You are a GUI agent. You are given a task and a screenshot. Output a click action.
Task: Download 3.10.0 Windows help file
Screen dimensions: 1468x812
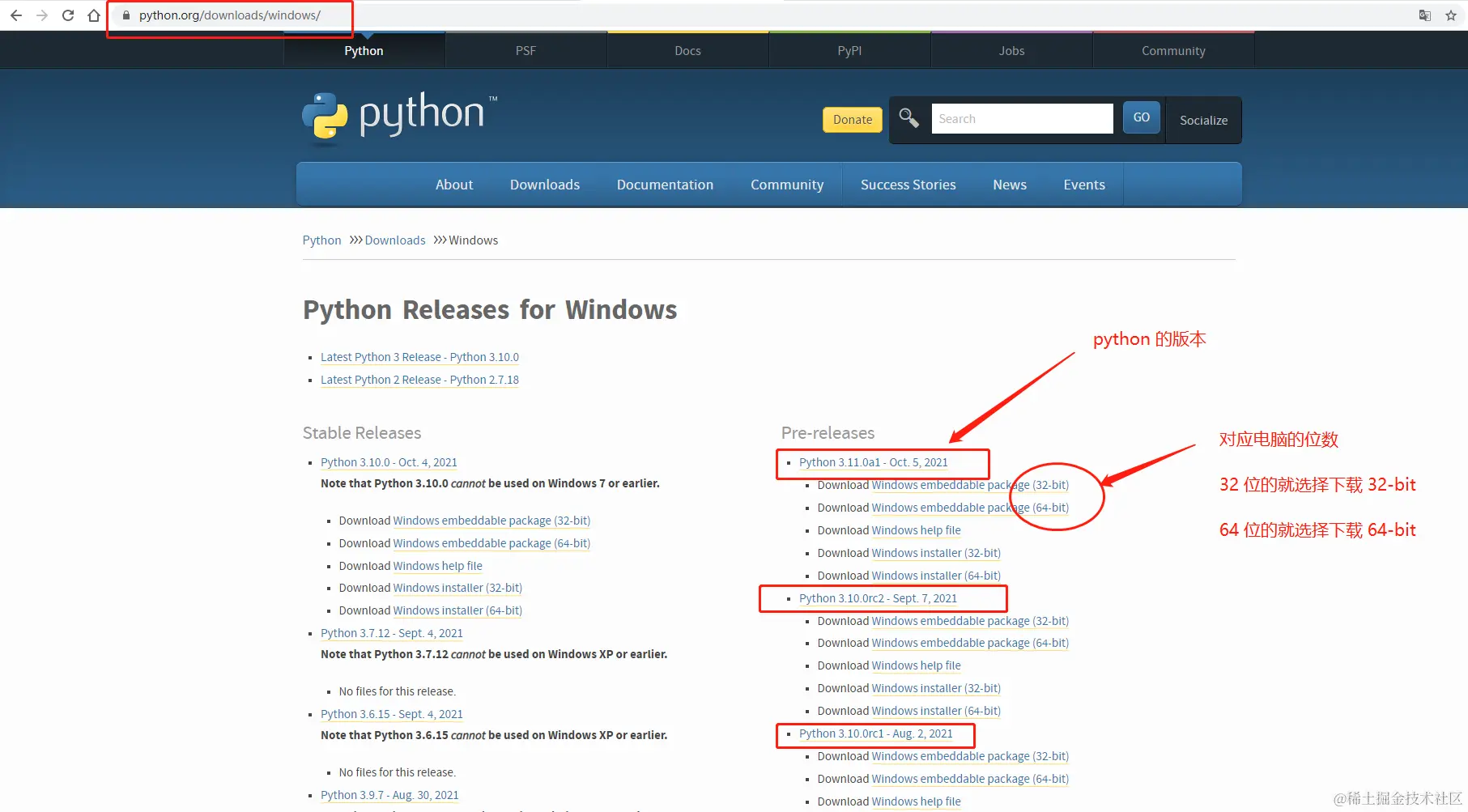[x=437, y=566]
